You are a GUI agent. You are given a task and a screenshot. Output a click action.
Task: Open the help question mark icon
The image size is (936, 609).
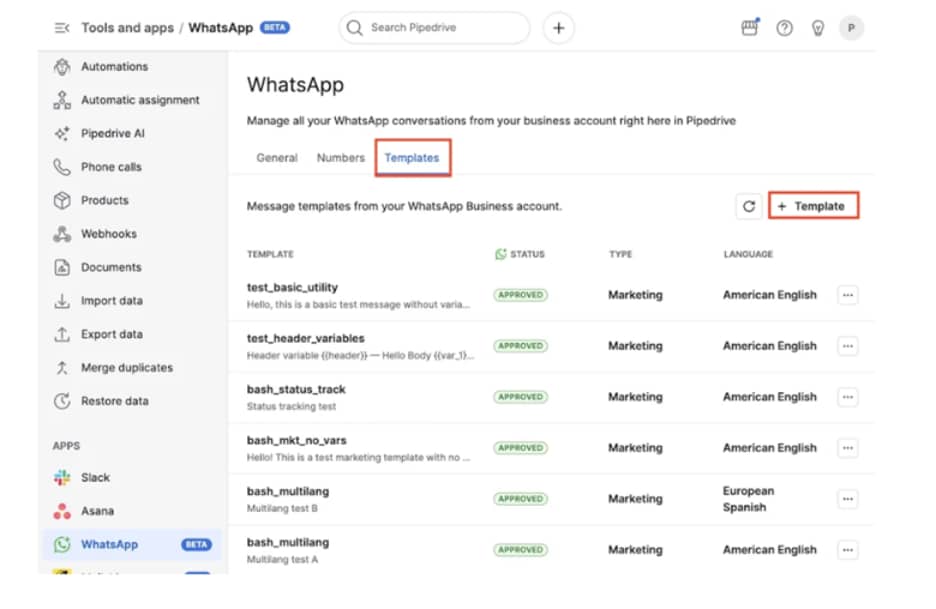point(784,28)
